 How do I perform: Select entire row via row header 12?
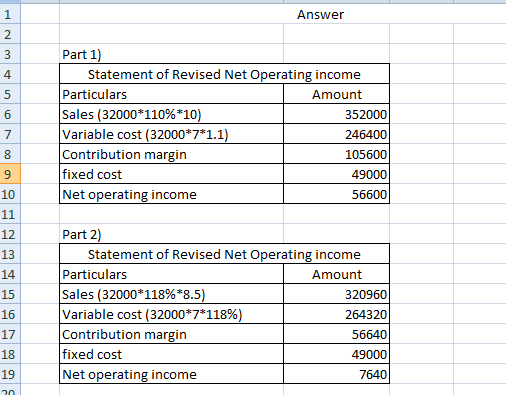[x=10, y=234]
